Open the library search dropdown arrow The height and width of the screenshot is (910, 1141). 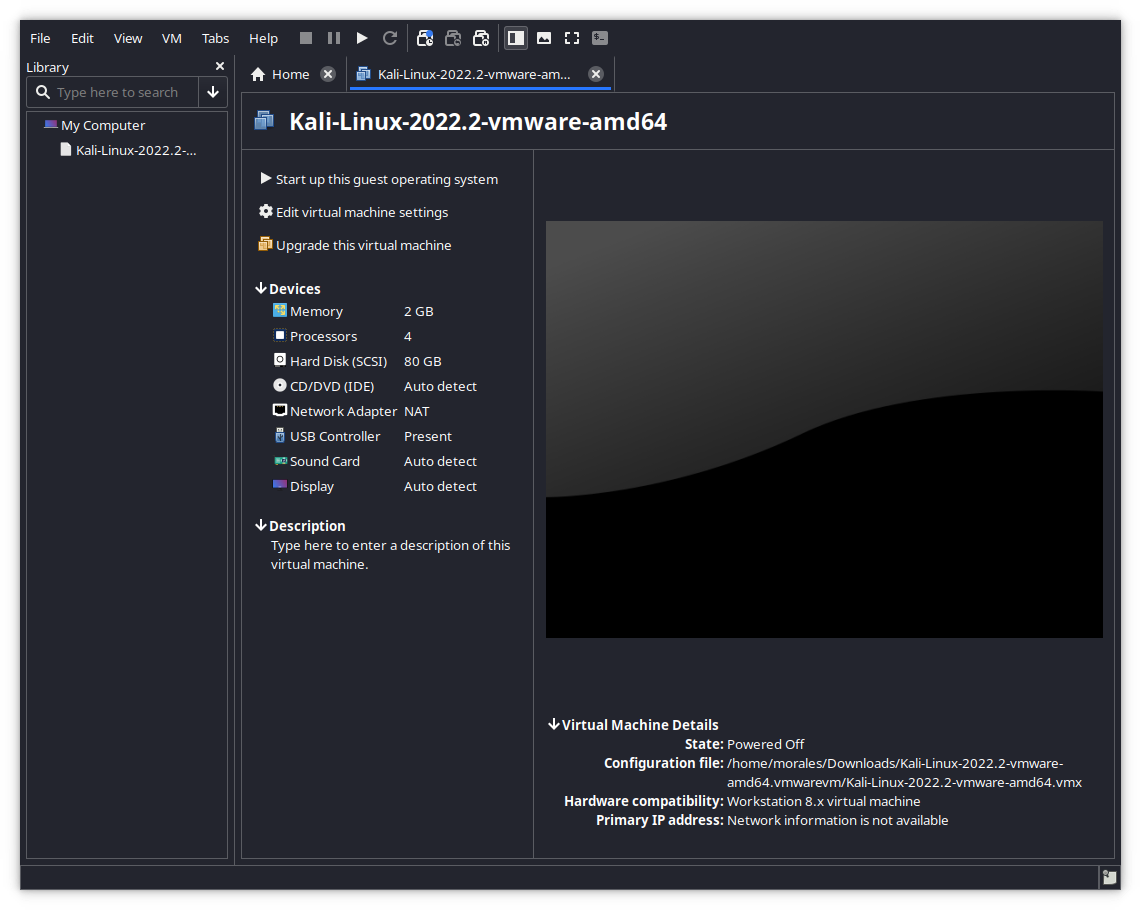point(213,92)
